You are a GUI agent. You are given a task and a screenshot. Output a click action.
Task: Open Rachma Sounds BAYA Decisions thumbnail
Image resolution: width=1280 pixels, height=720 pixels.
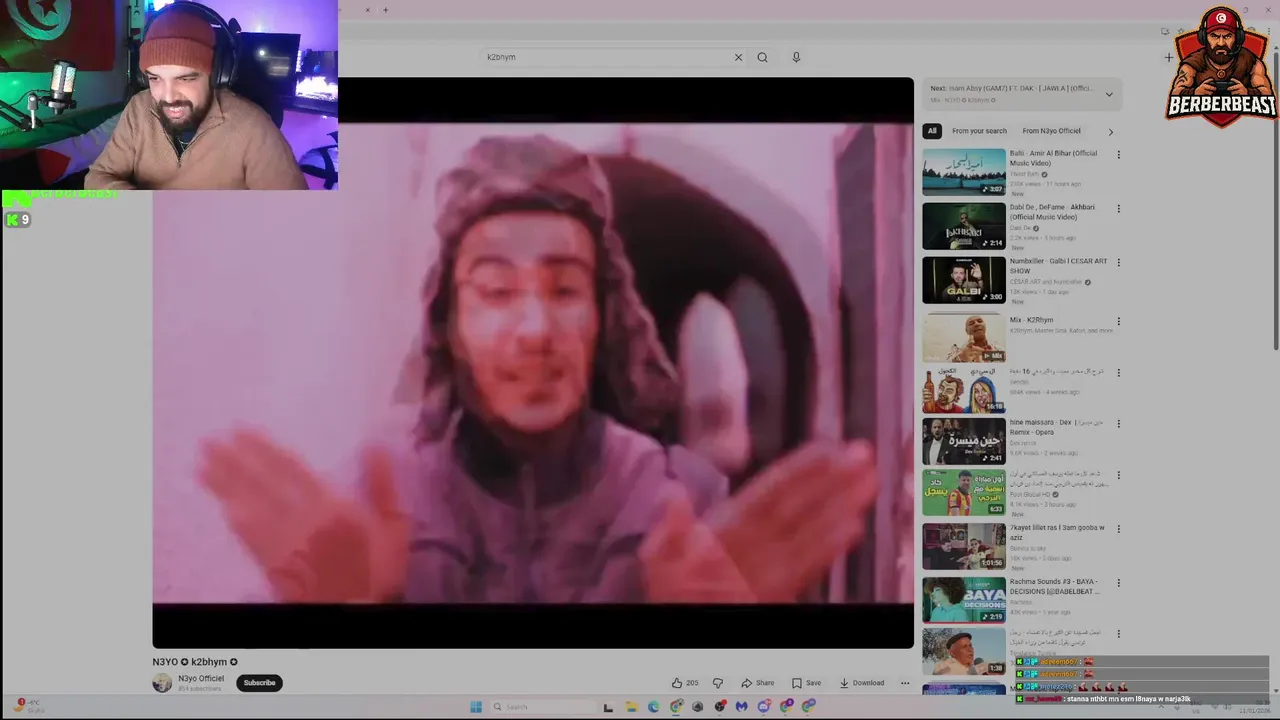coord(964,600)
